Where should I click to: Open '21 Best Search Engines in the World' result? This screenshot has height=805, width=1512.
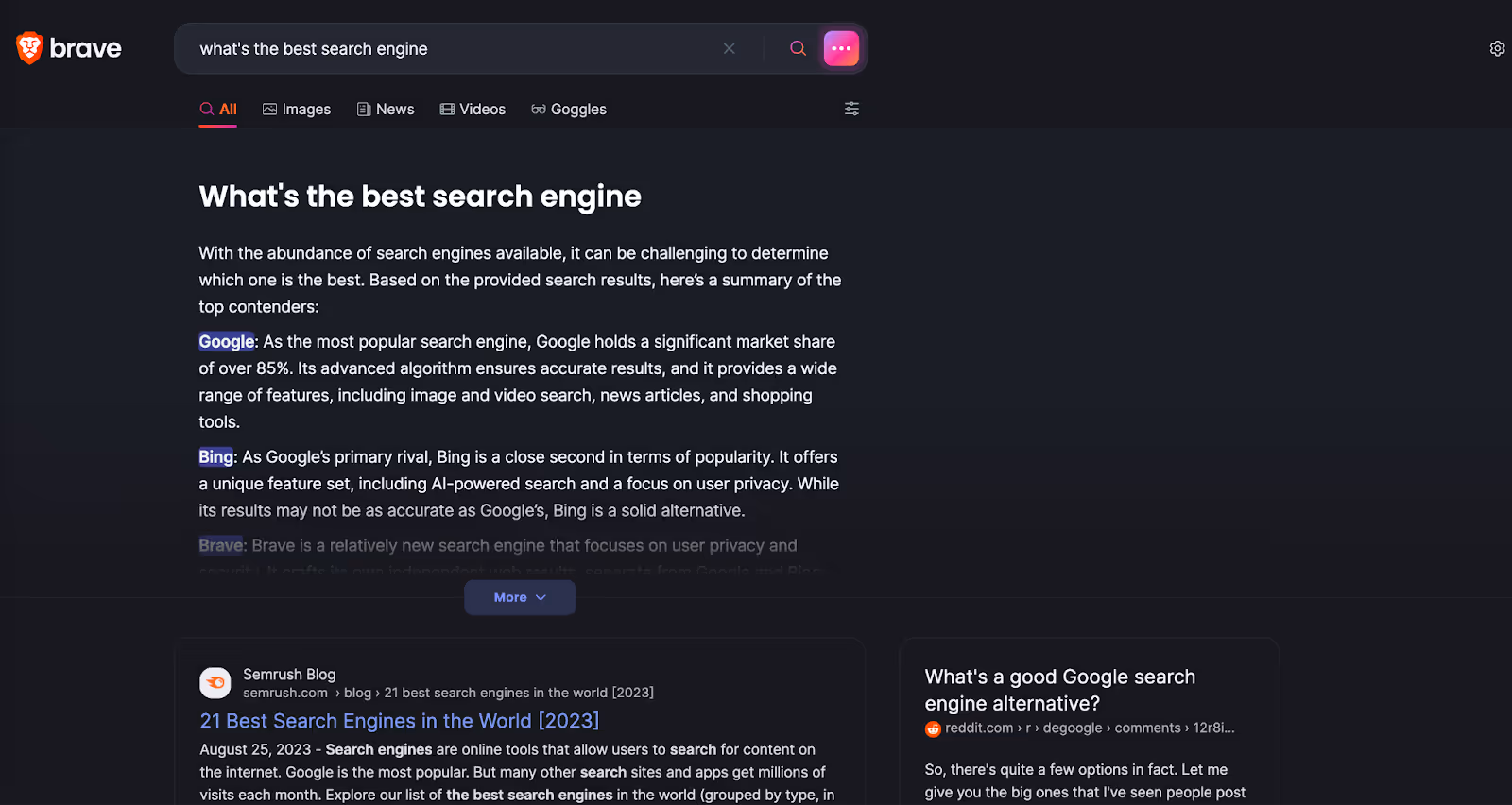(x=400, y=721)
